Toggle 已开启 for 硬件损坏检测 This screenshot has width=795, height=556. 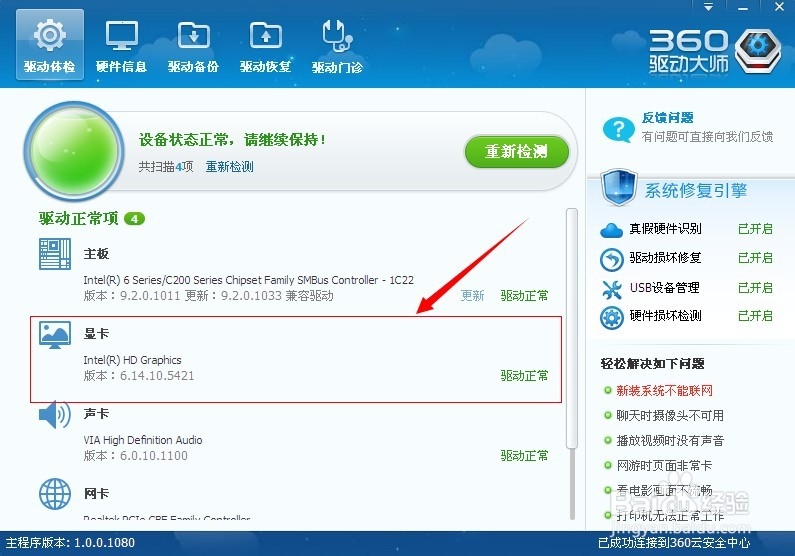coord(755,316)
